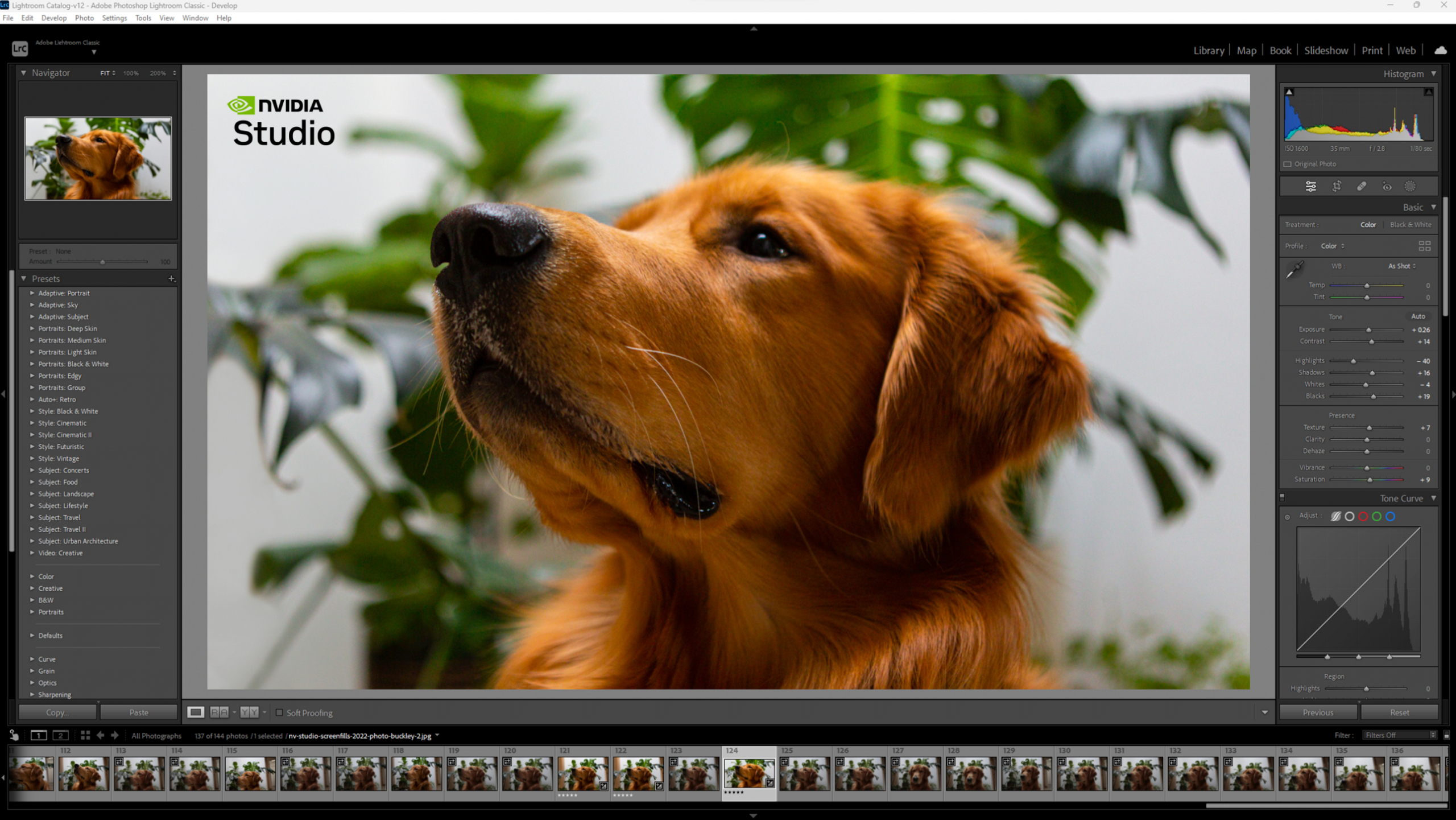Switch to Before/After view mode
This screenshot has height=820, width=1456.
click(219, 712)
